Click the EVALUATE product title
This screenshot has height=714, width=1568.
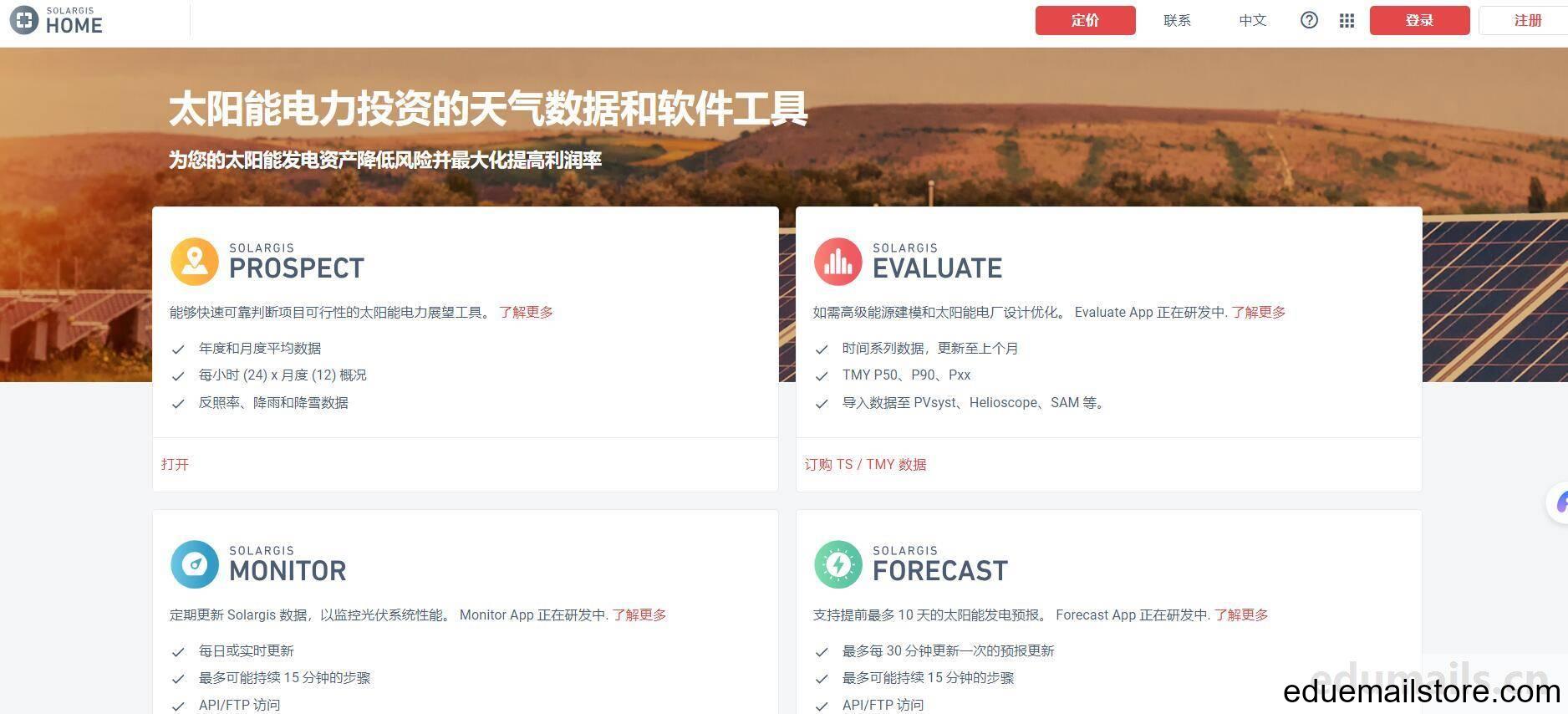click(937, 268)
